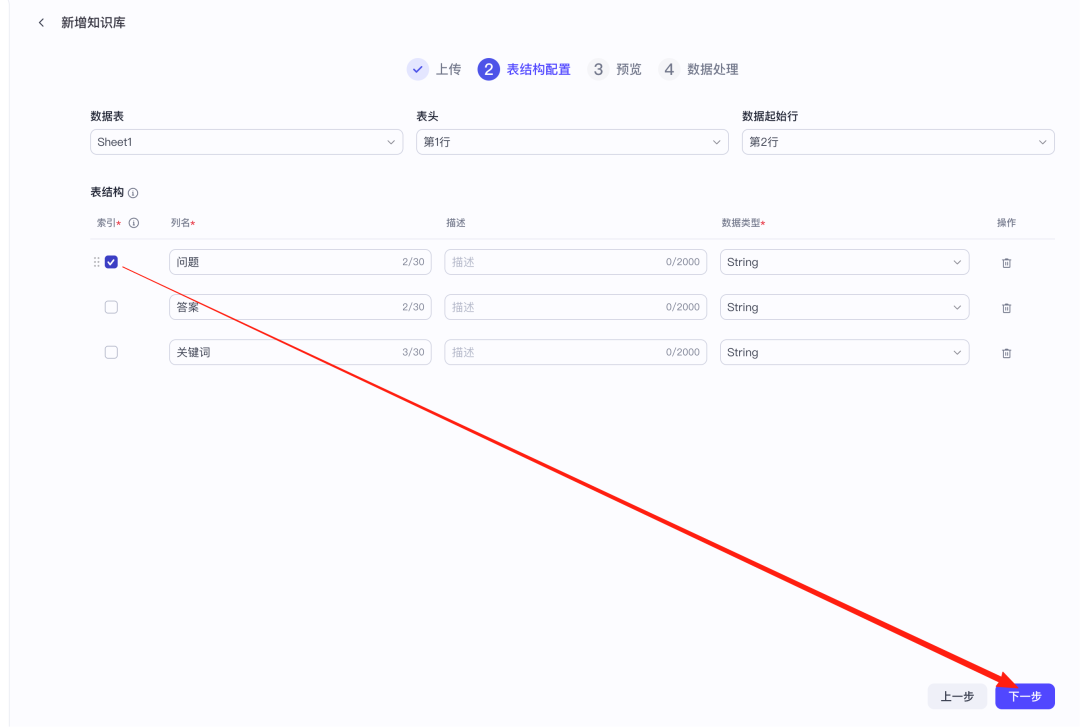
Task: Grab the drag handle of 问题 row
Action: [96, 262]
